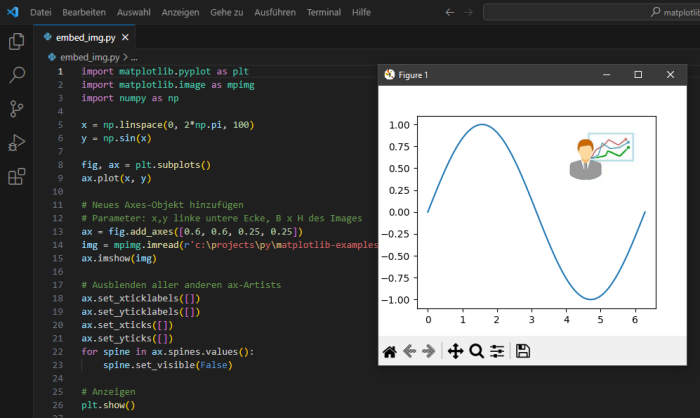Open Configure subplots settings icon
The width and height of the screenshot is (700, 418).
(x=497, y=351)
